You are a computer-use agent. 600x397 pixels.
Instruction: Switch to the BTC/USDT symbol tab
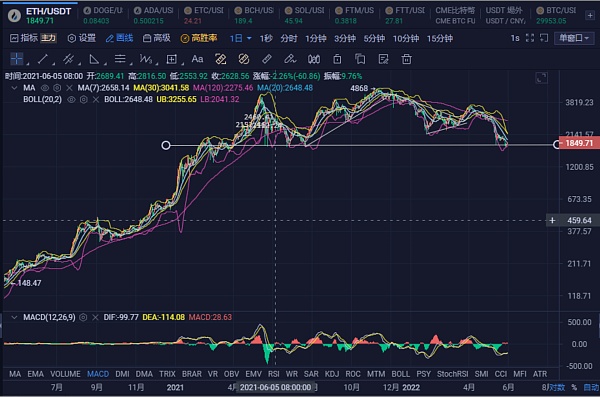click(x=557, y=15)
